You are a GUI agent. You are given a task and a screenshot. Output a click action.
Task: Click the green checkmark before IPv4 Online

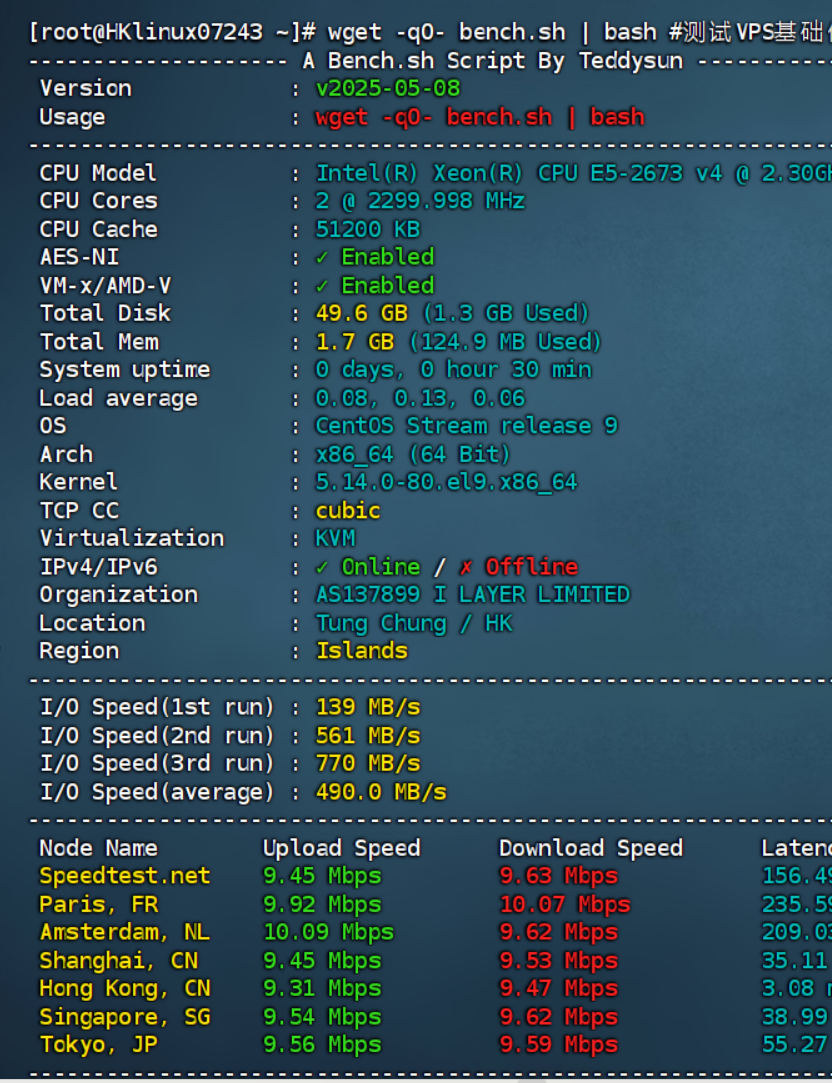point(322,567)
